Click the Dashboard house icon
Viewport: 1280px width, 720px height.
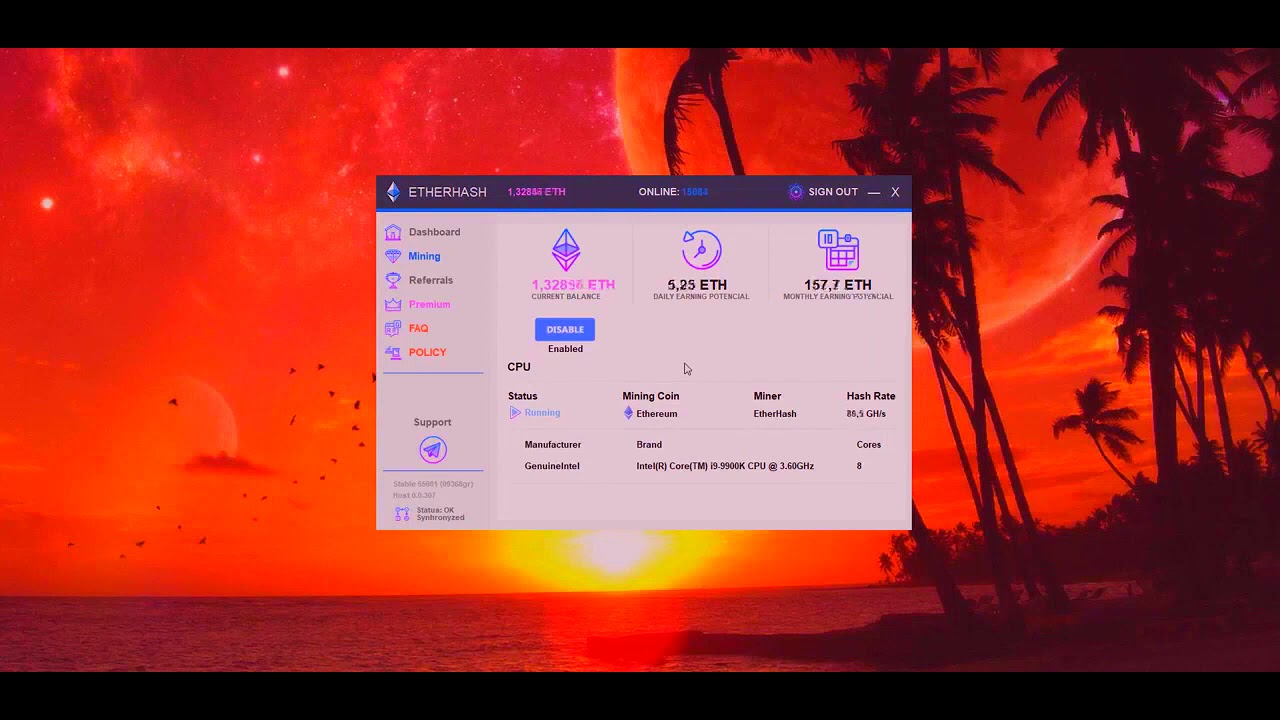point(393,232)
